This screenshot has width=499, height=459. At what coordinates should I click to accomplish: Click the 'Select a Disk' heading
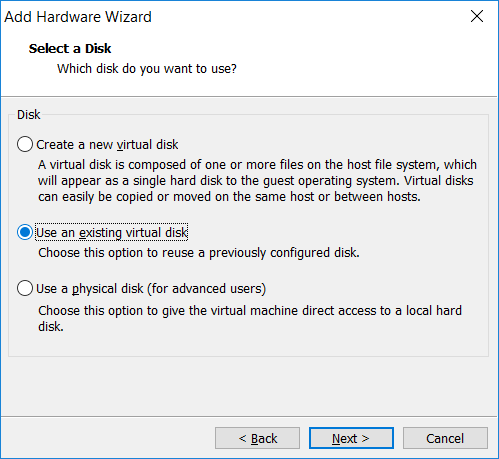70,49
